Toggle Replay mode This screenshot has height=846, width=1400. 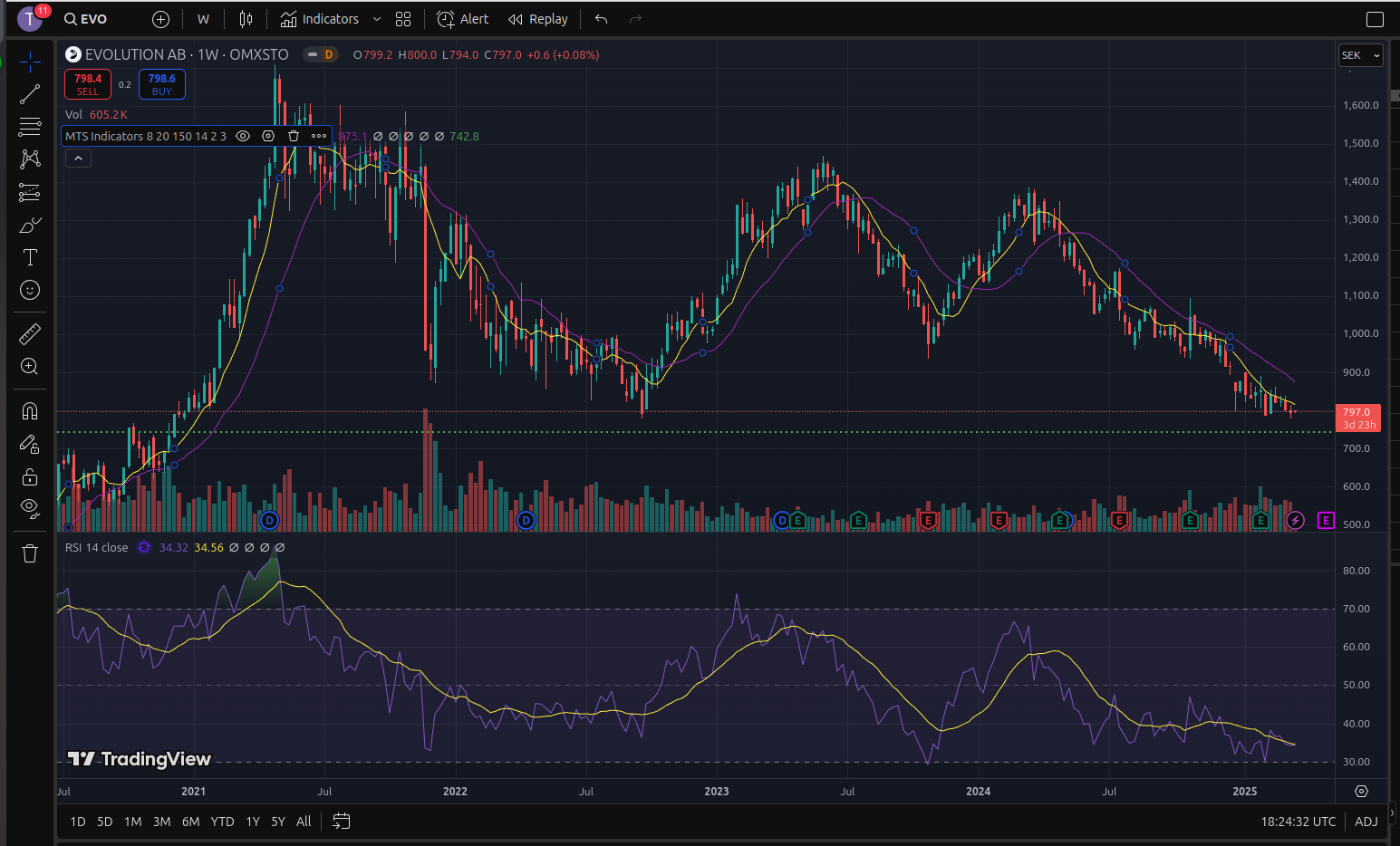click(538, 19)
